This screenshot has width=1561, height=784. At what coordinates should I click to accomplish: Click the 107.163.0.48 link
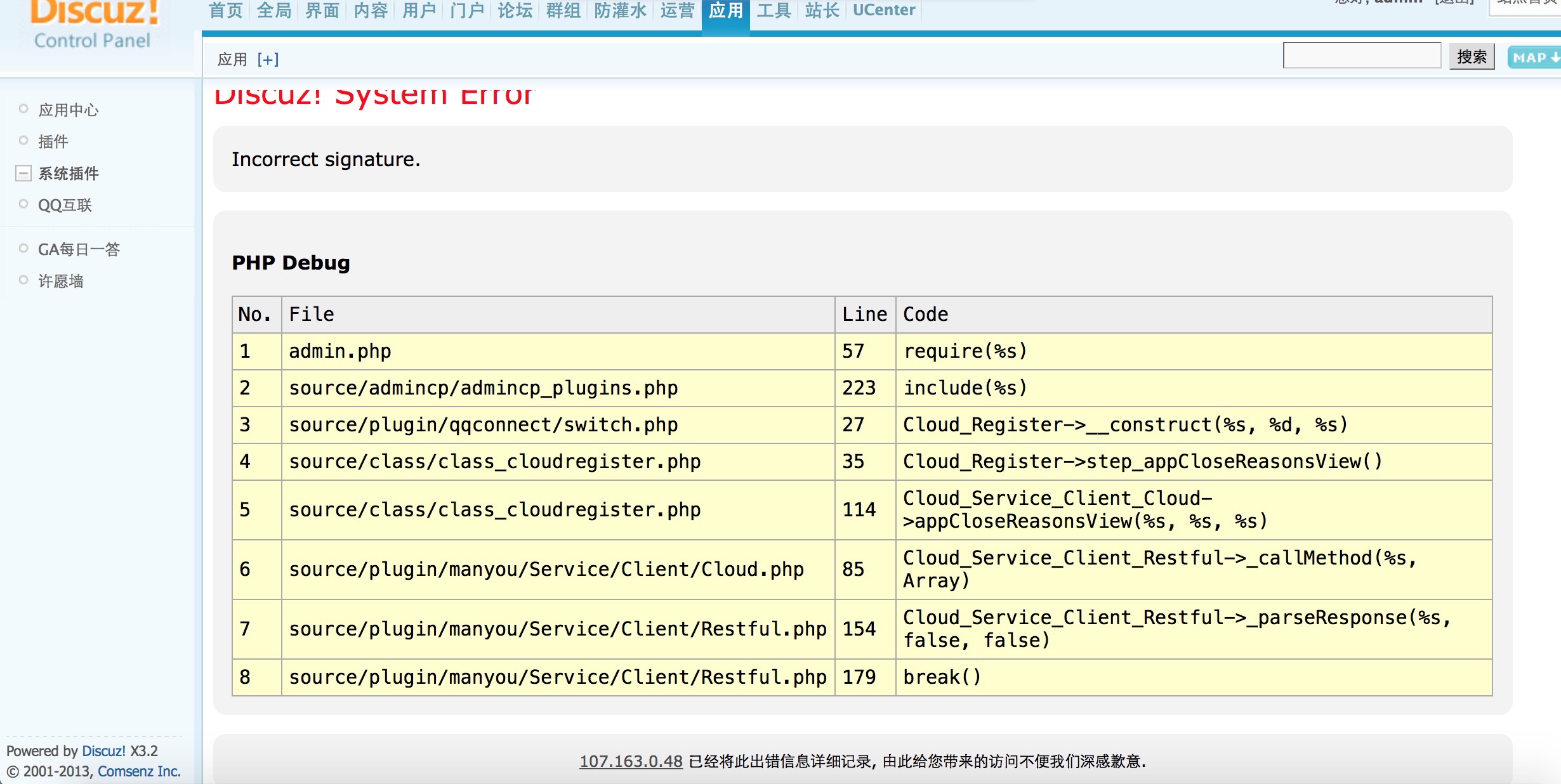click(x=631, y=761)
